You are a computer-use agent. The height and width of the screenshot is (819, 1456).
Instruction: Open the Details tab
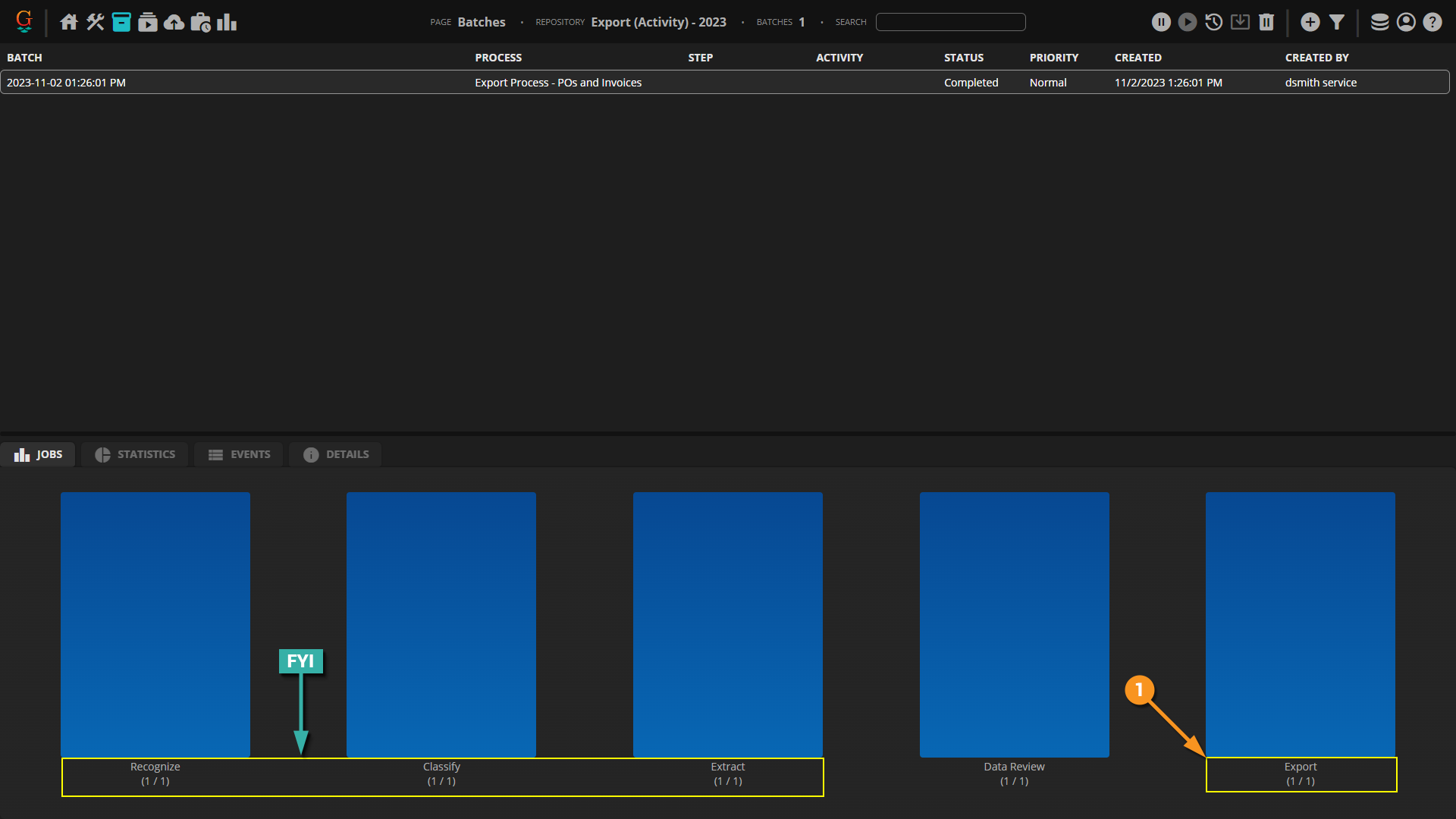tap(336, 454)
